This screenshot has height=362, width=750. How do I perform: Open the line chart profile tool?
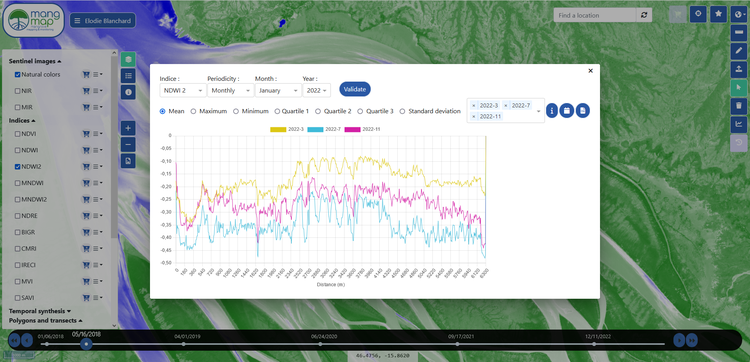(x=739, y=124)
